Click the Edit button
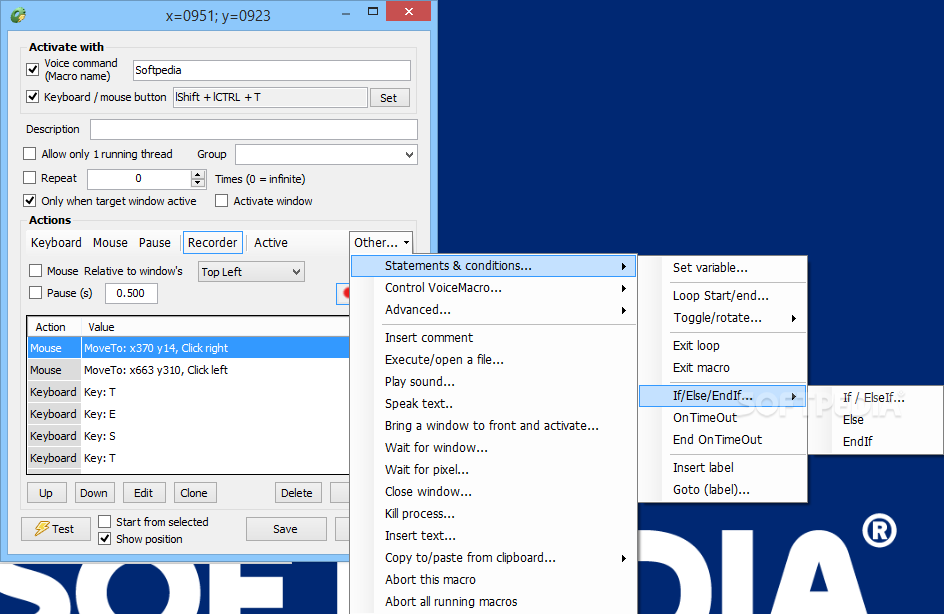 [x=143, y=493]
